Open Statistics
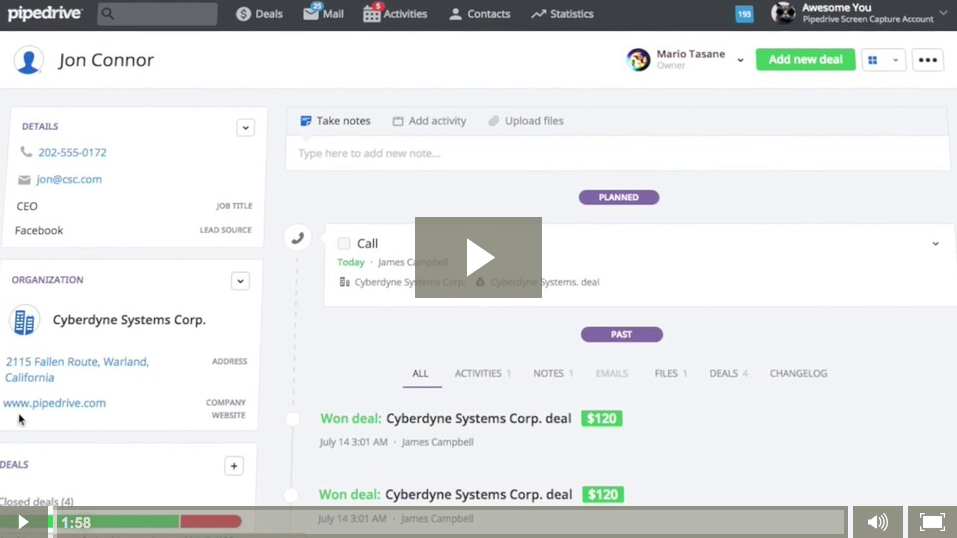 click(562, 13)
